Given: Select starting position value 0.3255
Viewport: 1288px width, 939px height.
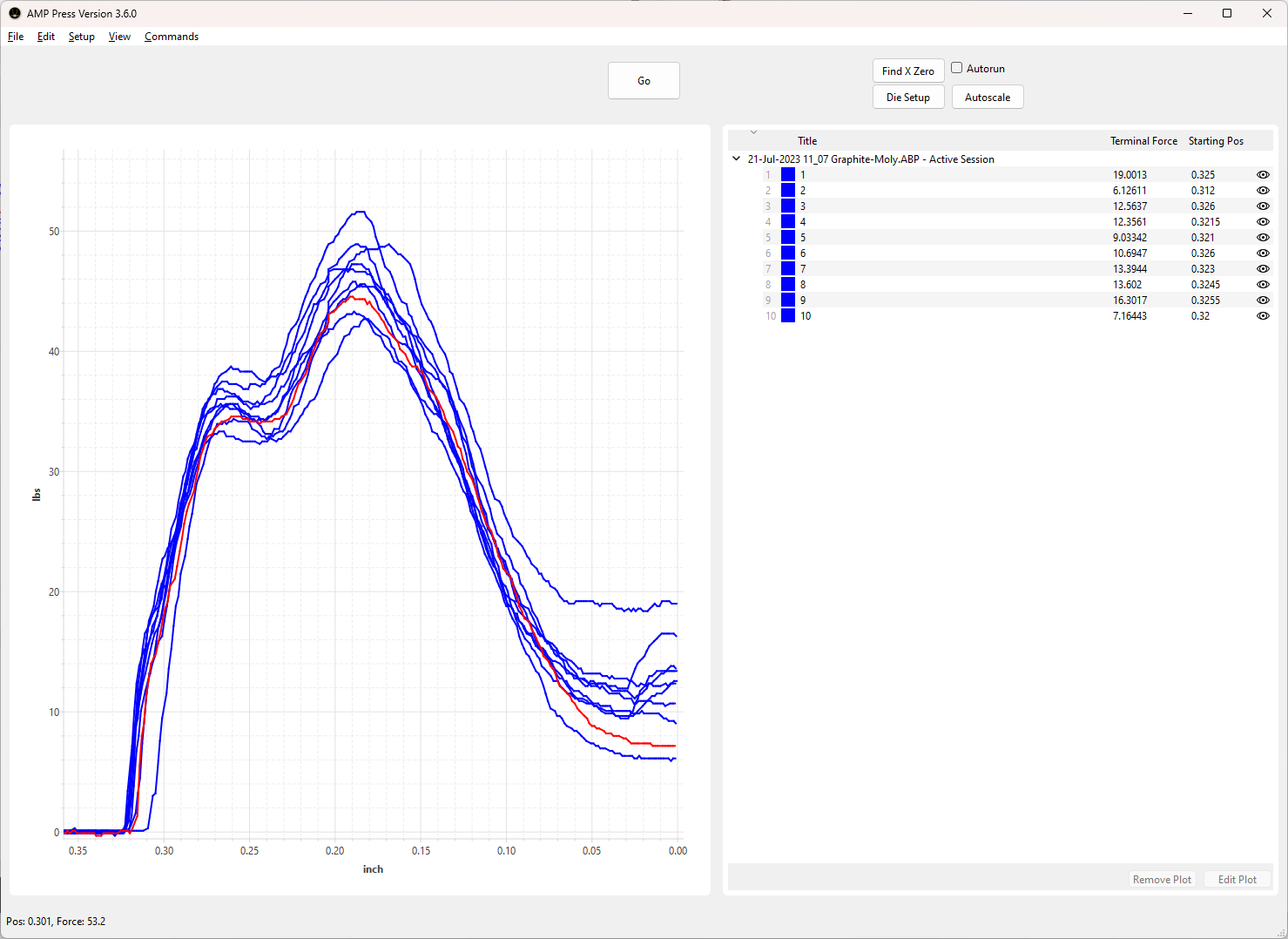Looking at the screenshot, I should pyautogui.click(x=1205, y=301).
